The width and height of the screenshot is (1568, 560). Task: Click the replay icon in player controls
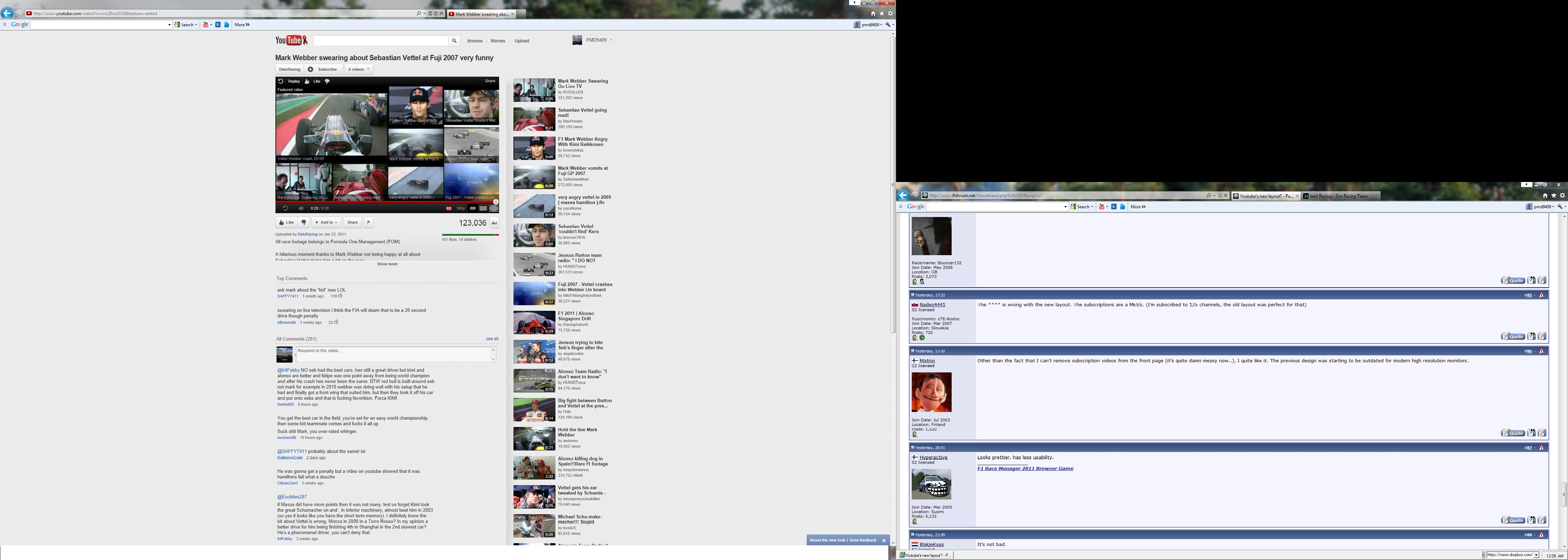pyautogui.click(x=286, y=208)
